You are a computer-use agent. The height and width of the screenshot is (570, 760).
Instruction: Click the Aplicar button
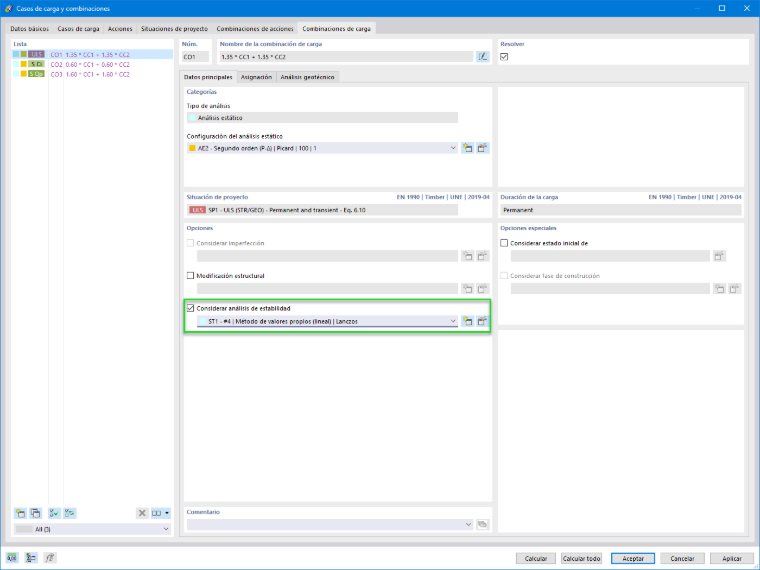731,558
